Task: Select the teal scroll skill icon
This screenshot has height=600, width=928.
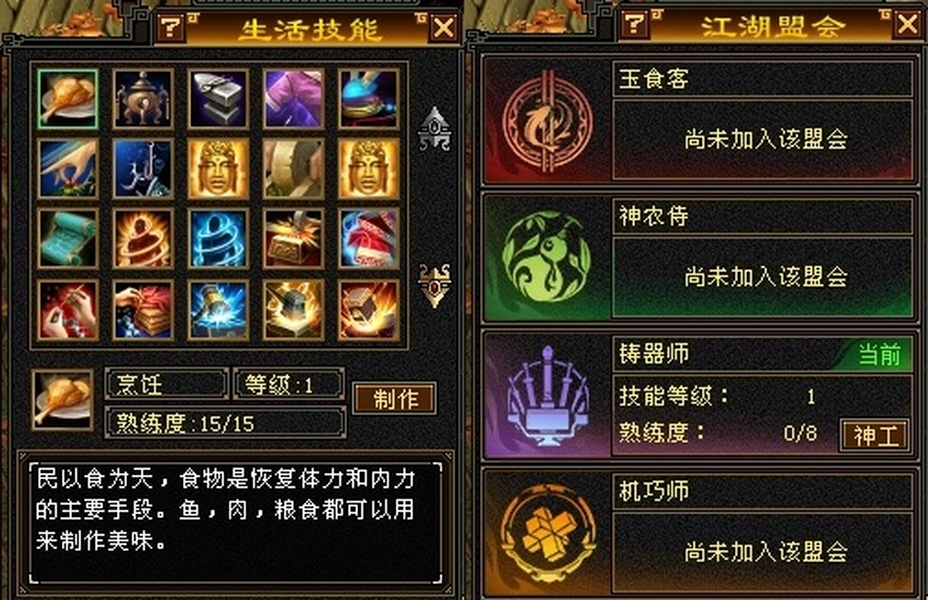Action: 67,239
